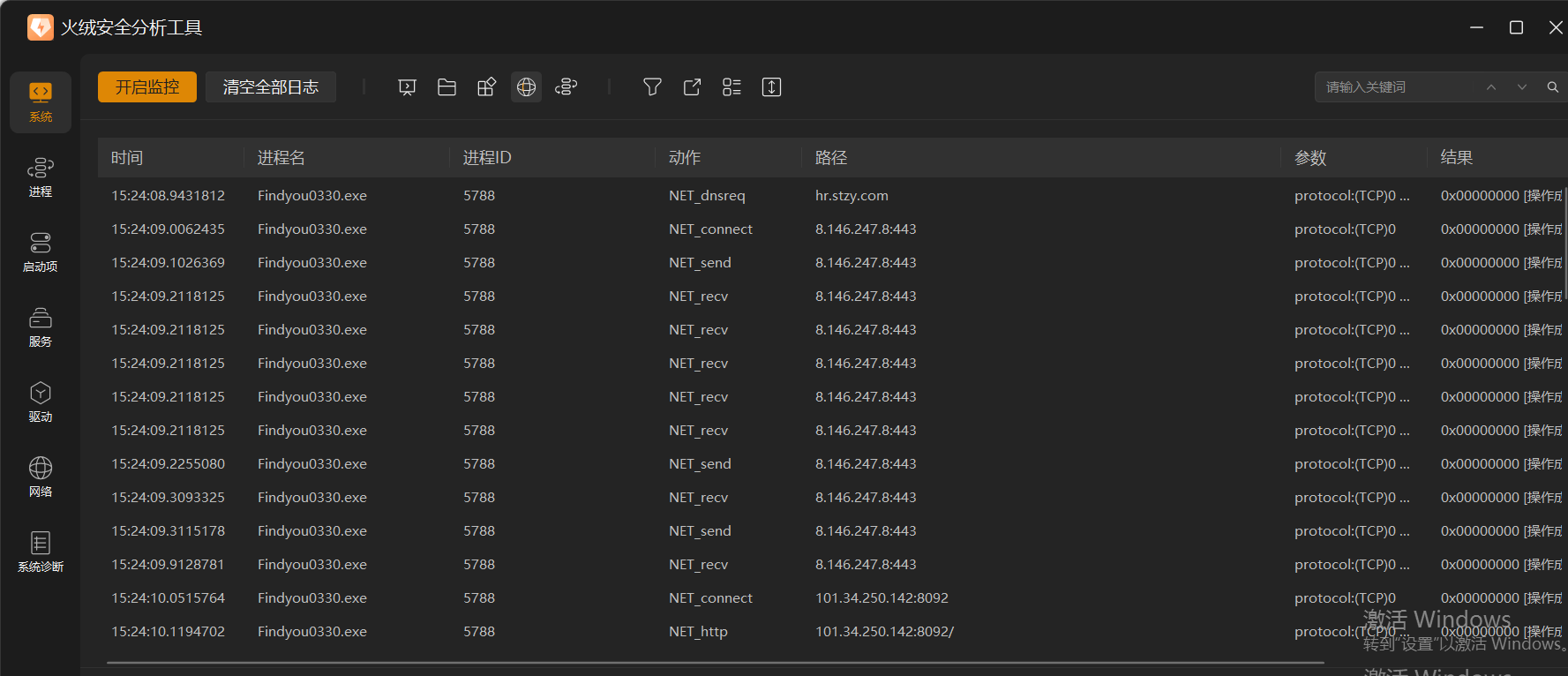Select the hr.stzy.com path cell
The image size is (1568, 676).
pyautogui.click(x=852, y=196)
